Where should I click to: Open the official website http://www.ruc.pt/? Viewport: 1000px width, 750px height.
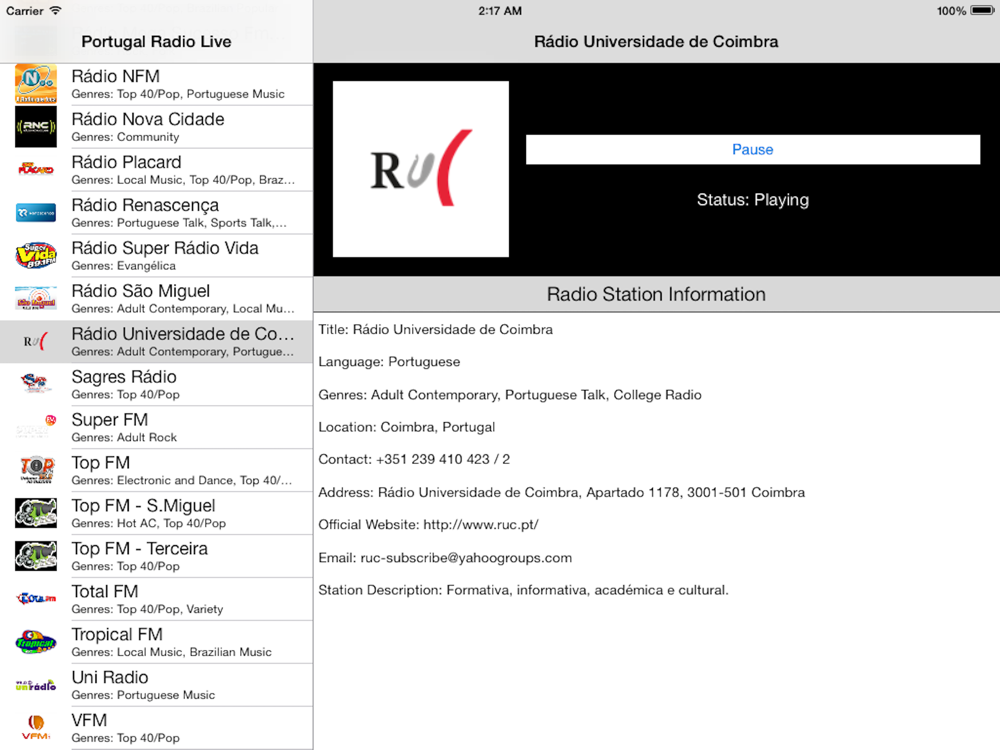tap(481, 525)
